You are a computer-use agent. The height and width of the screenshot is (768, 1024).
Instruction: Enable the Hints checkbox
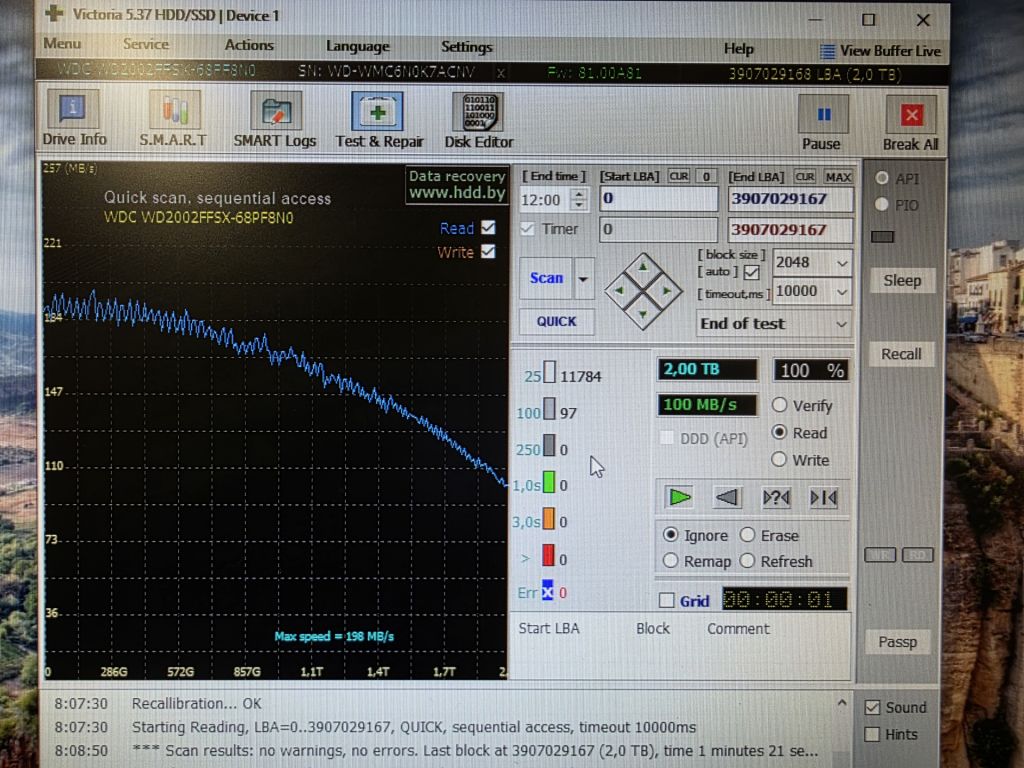click(x=872, y=734)
